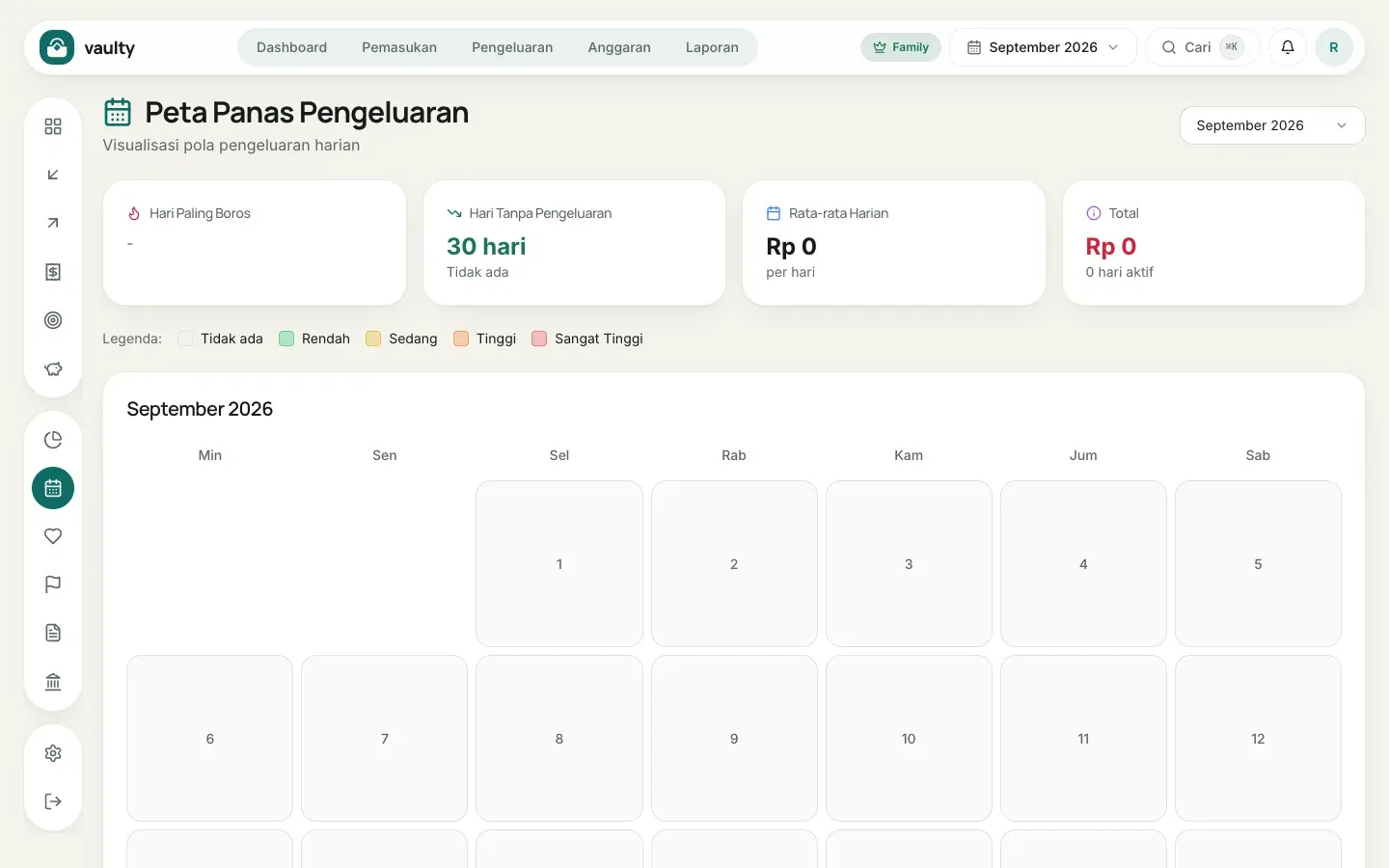1389x868 pixels.
Task: Select day 1 in the calendar
Action: 559,564
